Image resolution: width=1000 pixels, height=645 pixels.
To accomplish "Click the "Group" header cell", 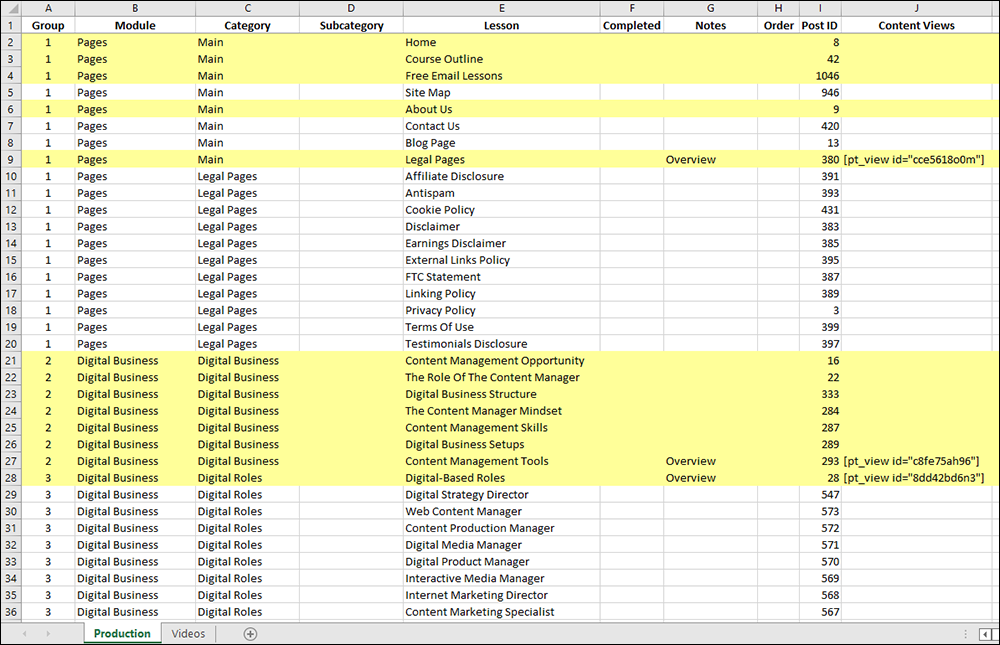I will [48, 26].
